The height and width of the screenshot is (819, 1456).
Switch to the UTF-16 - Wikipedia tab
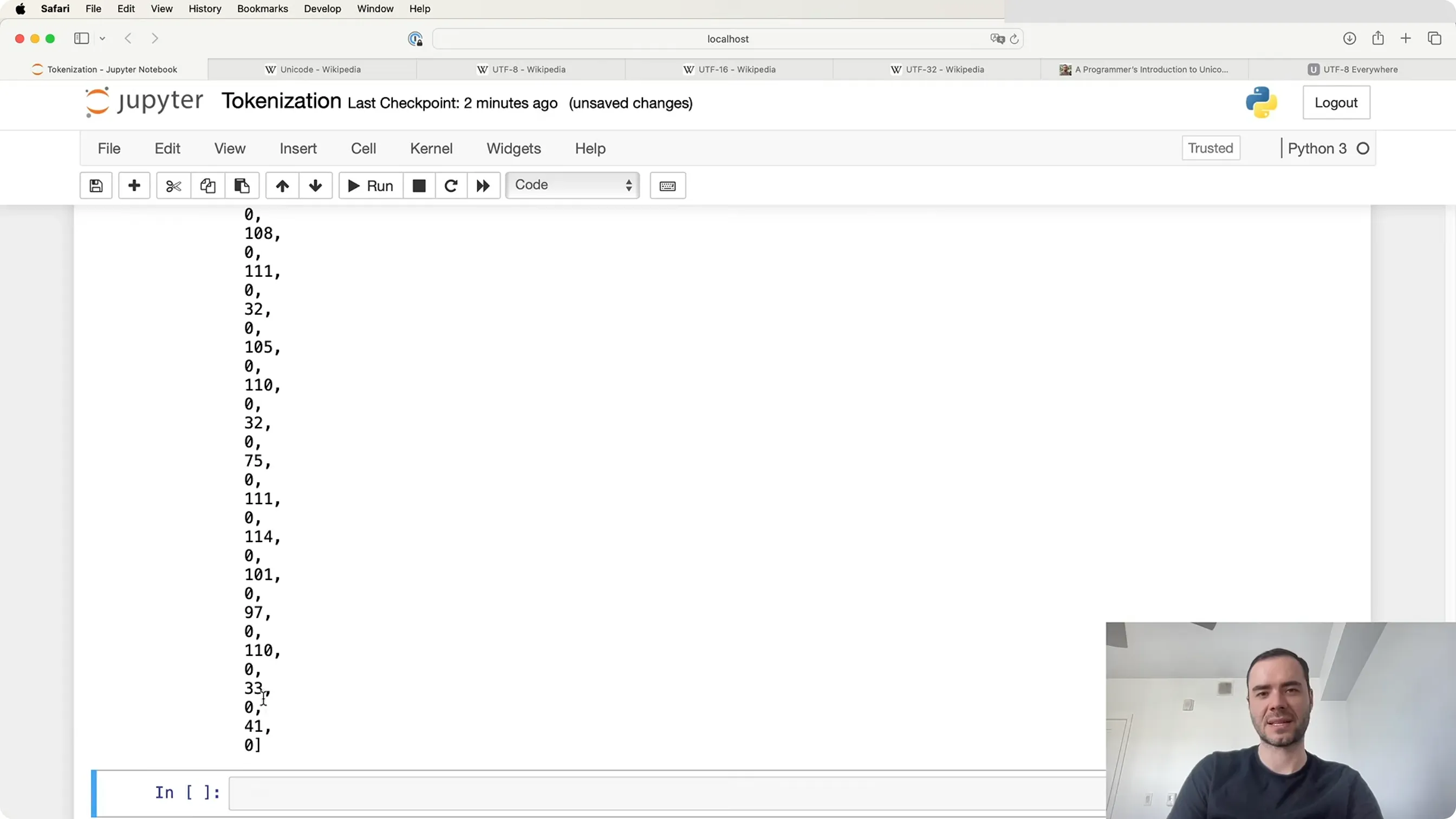[x=729, y=69]
